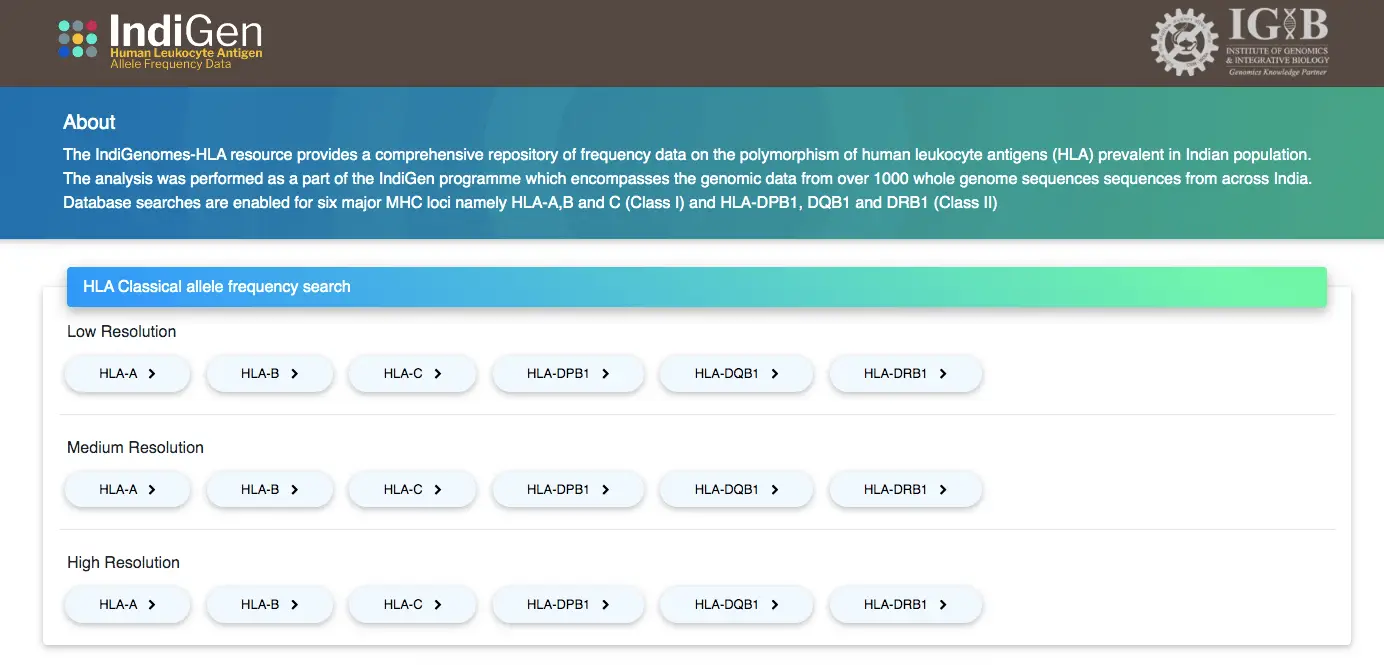Select High Resolution HLA-DQB1 locus

pos(736,605)
